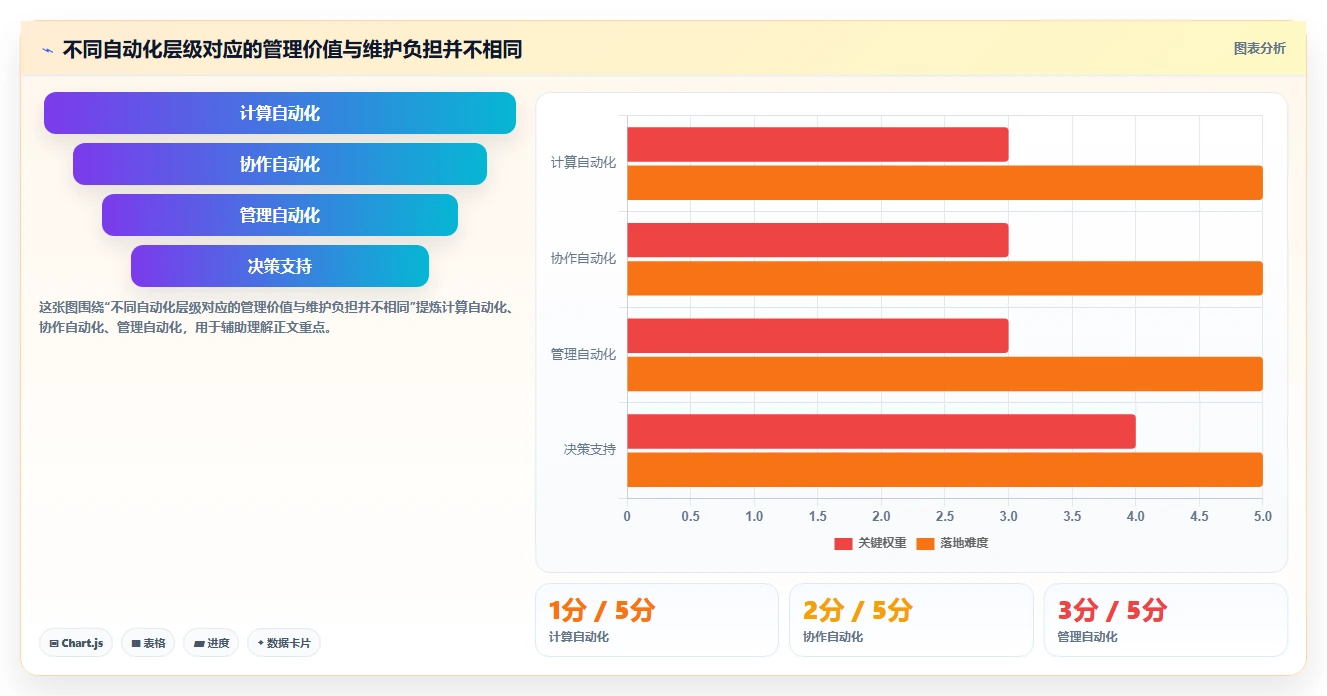Screen dimensions: 1327x696
Task: Click the chart y-axis label 决策支持
Action: click(590, 449)
